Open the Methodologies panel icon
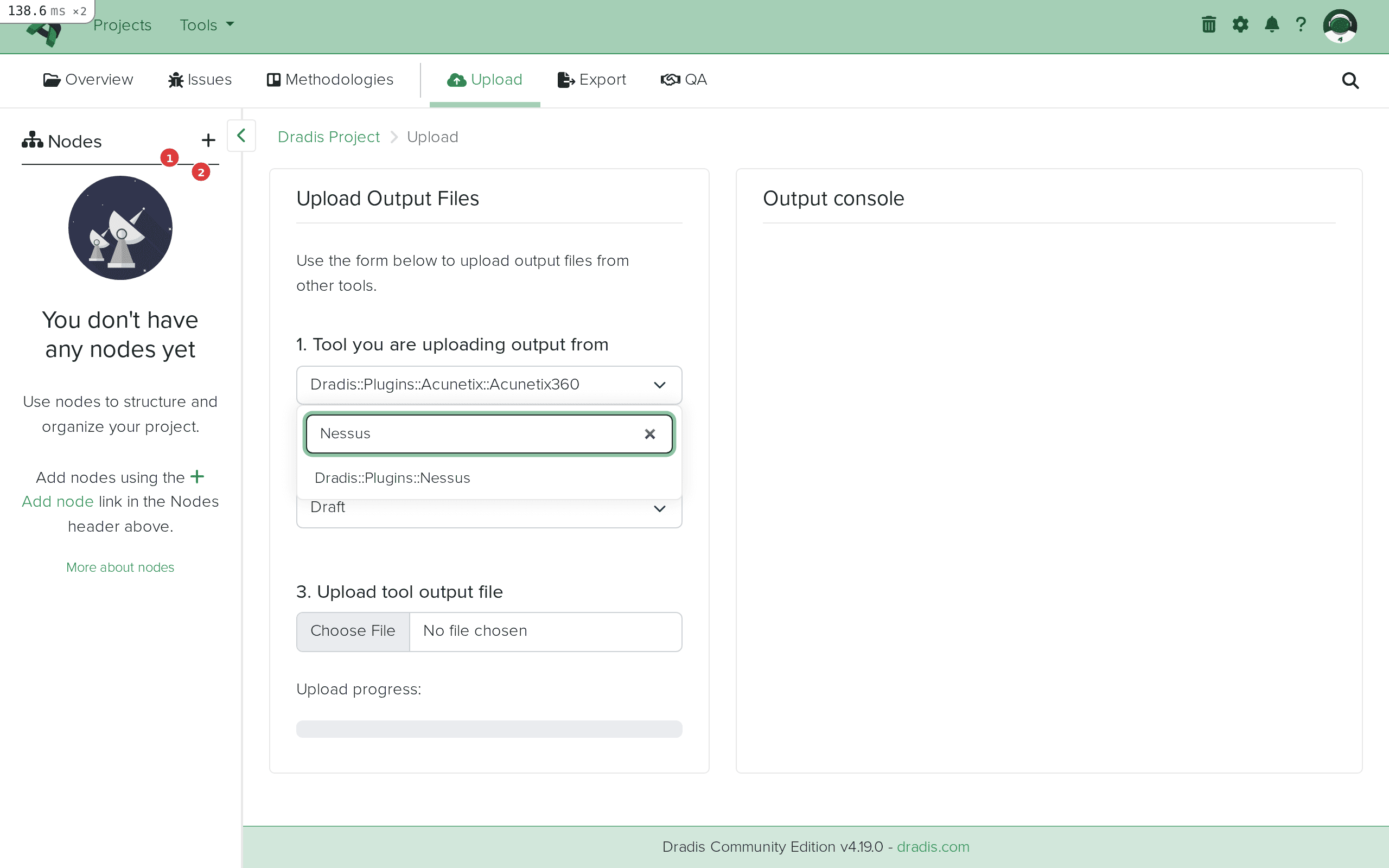 pyautogui.click(x=273, y=80)
